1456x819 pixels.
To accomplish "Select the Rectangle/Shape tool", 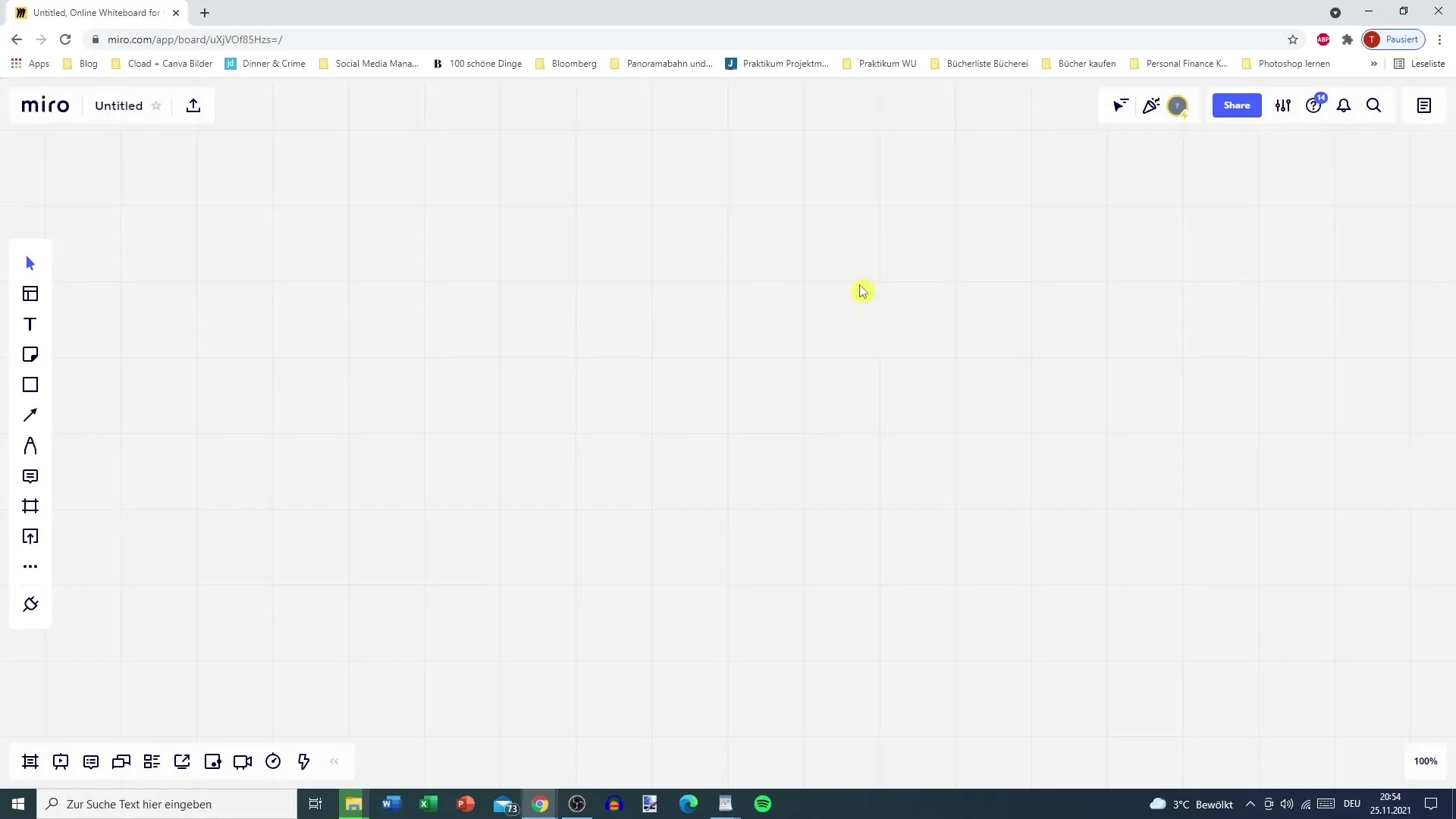I will (x=30, y=385).
